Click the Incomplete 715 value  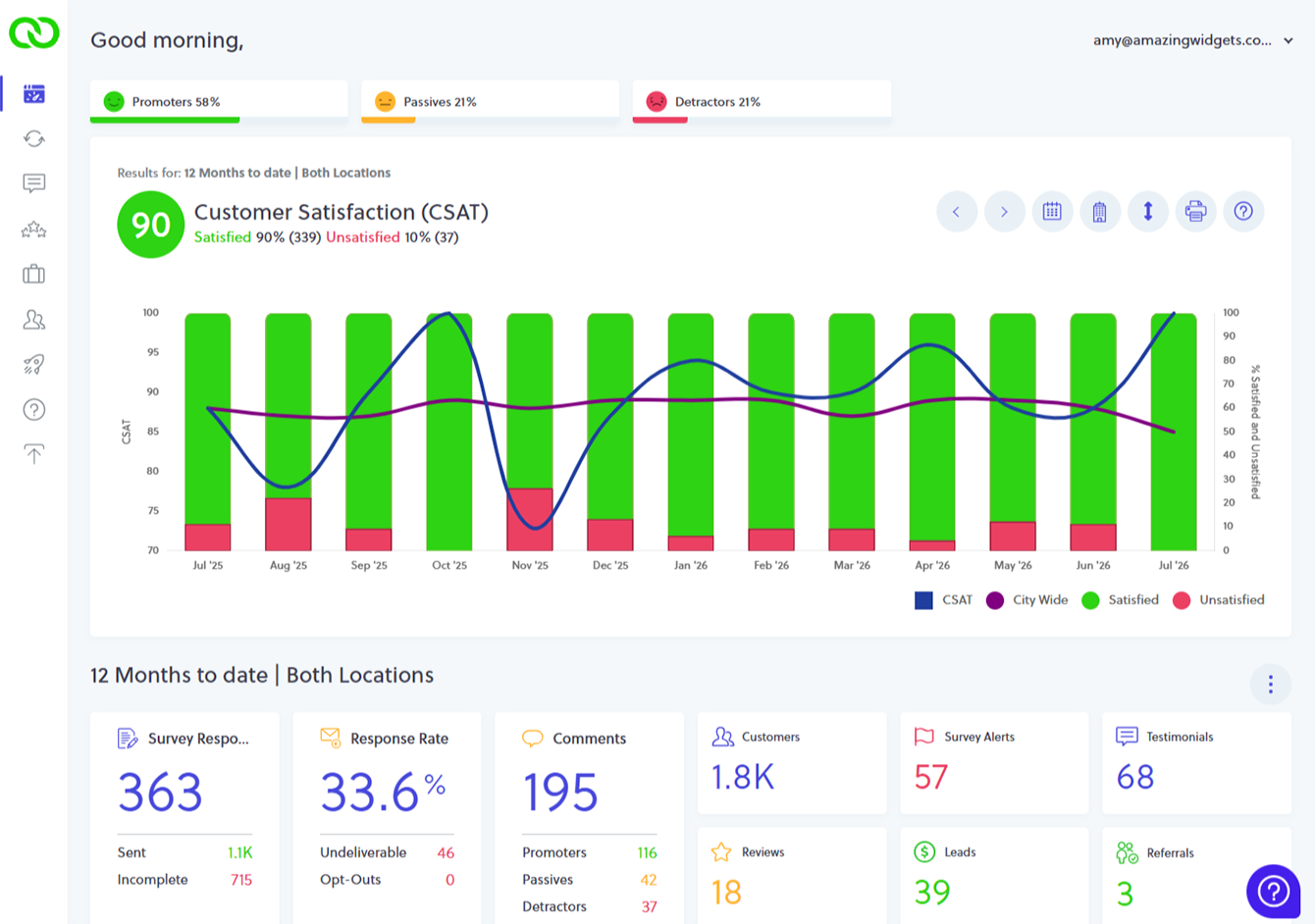click(241, 880)
